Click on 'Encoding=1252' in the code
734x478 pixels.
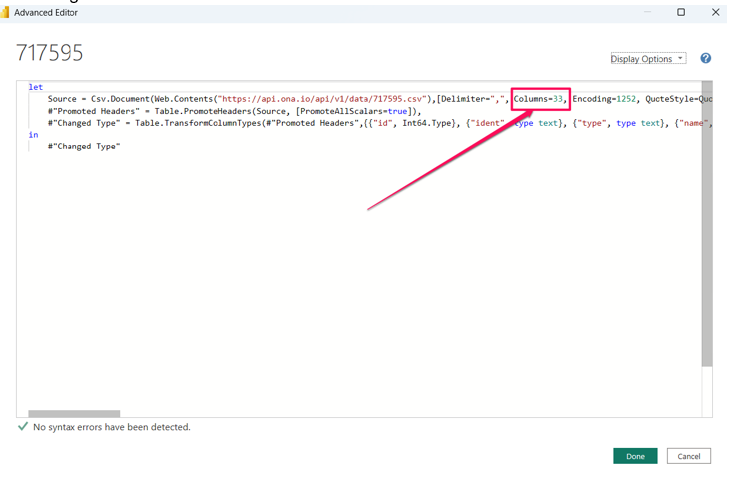click(604, 99)
